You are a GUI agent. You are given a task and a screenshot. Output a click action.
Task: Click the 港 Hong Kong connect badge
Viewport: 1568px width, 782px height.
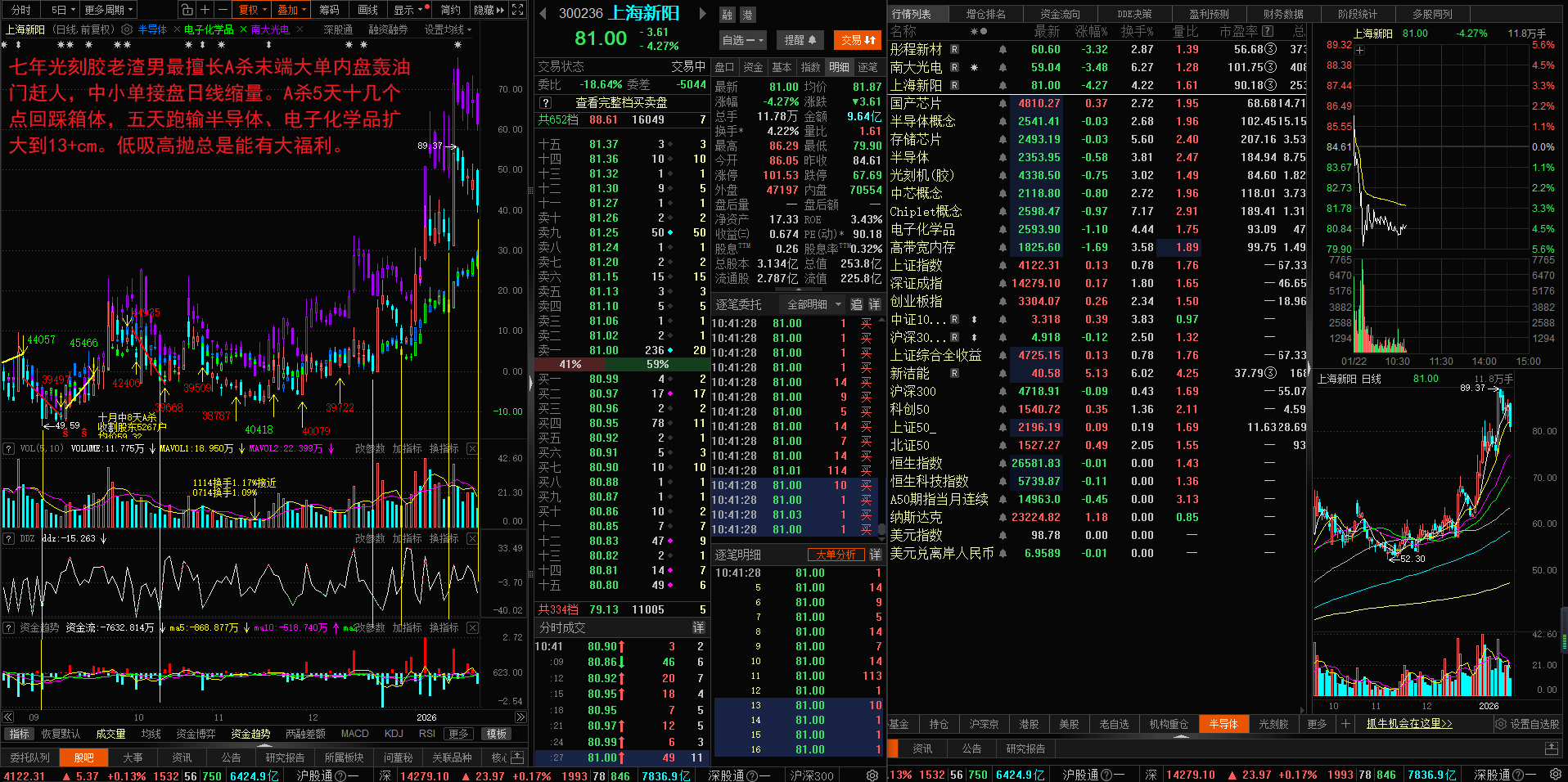click(747, 15)
